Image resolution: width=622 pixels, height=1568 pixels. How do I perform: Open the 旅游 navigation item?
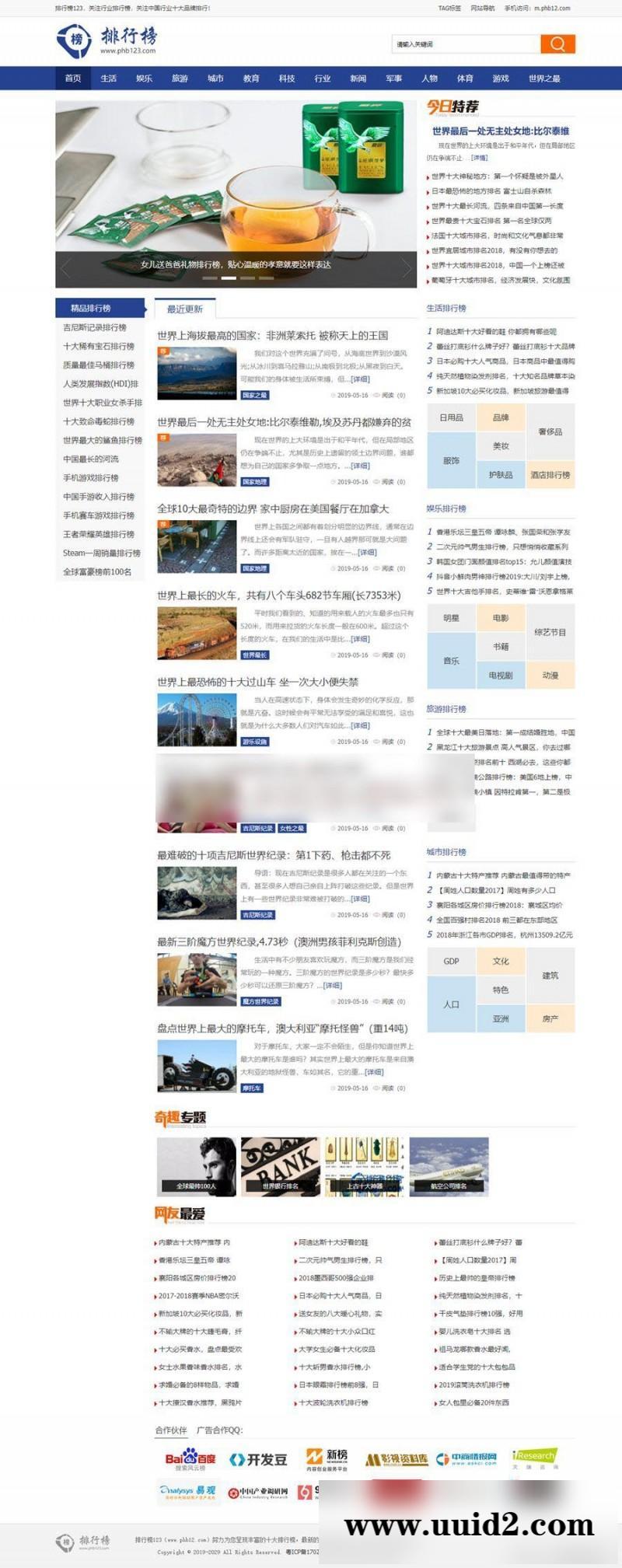180,79
